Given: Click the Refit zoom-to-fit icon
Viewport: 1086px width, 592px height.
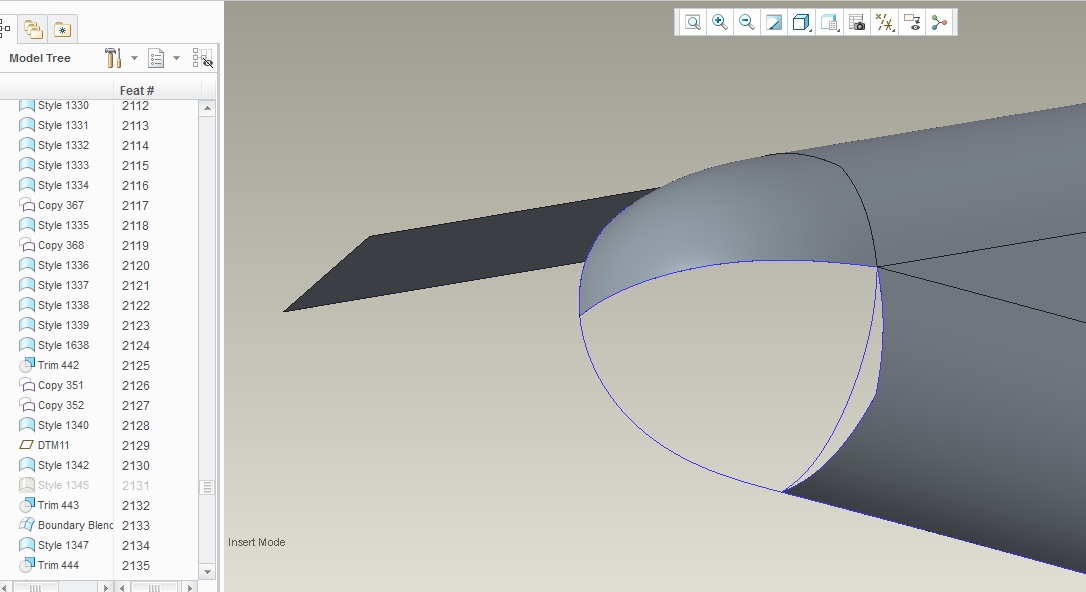Looking at the screenshot, I should click(693, 23).
